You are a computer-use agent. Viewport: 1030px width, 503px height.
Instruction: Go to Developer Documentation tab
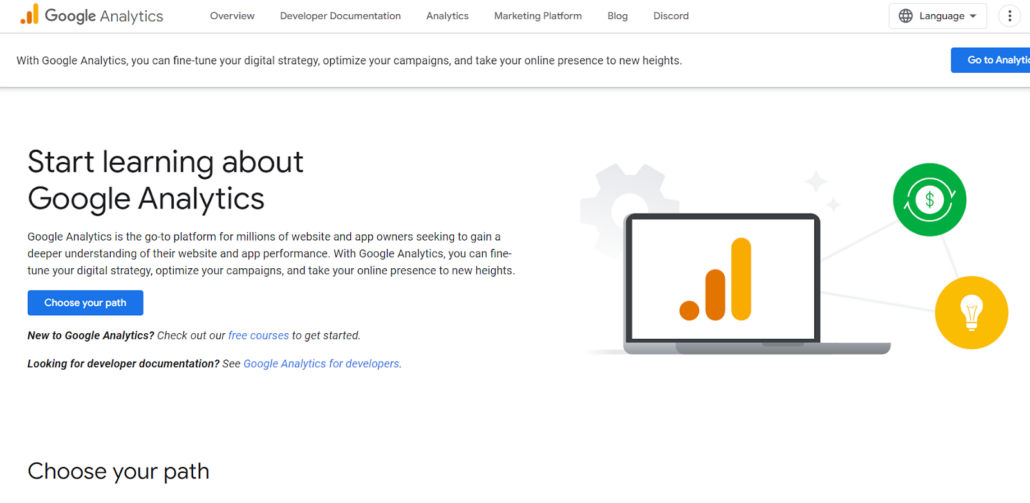pyautogui.click(x=340, y=16)
